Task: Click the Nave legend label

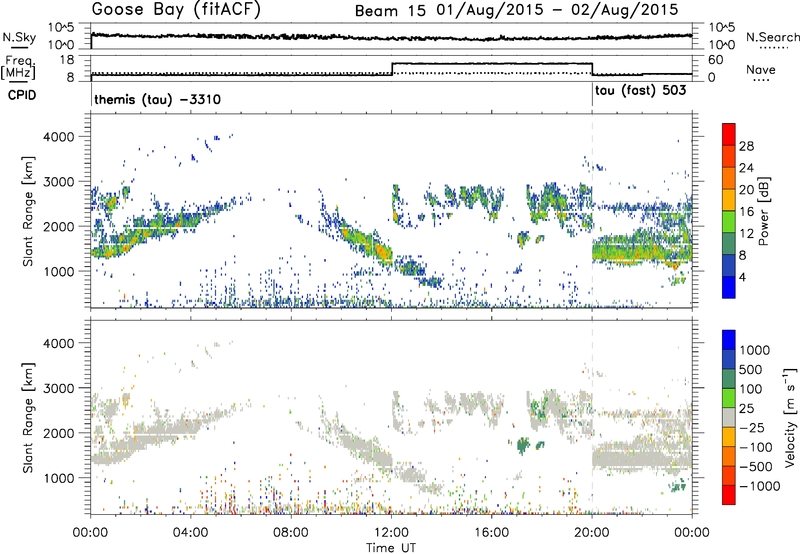Action: pyautogui.click(x=760, y=69)
